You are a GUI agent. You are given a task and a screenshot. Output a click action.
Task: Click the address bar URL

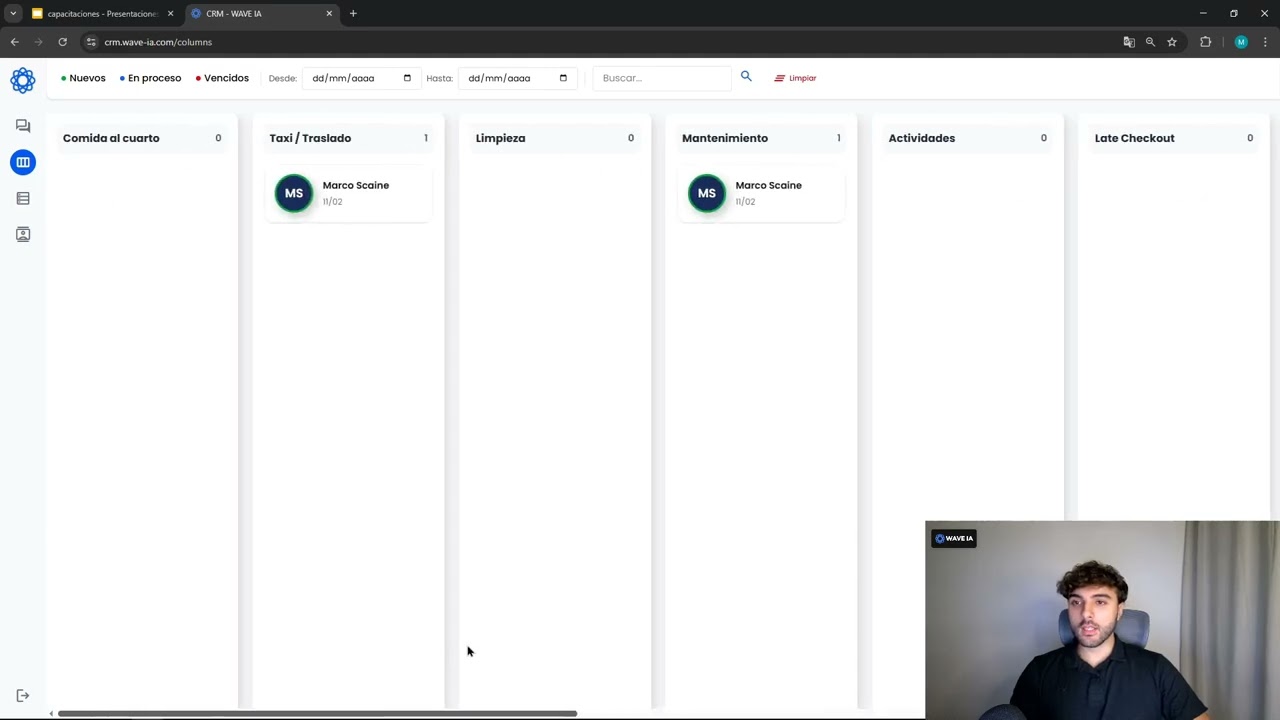coord(158,42)
